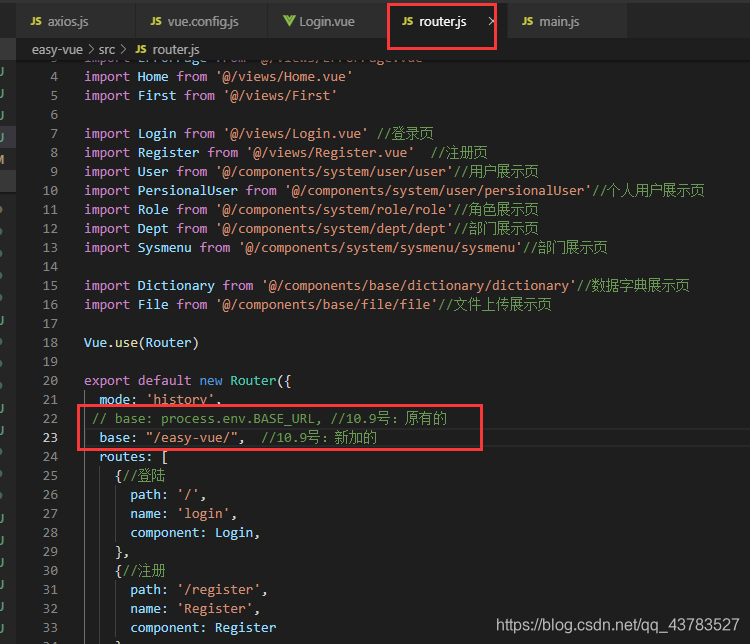The width and height of the screenshot is (750, 644).
Task: Click the //用户展示页 comment on line 9
Action: 496,172
